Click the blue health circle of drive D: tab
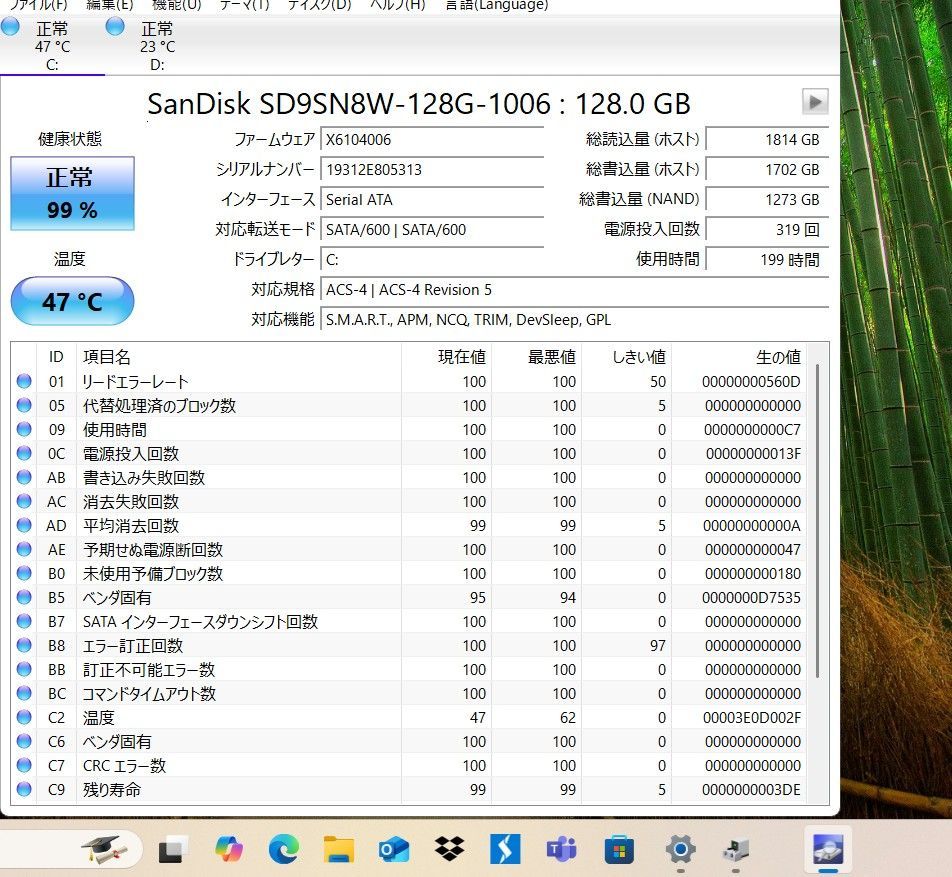 [x=115, y=27]
